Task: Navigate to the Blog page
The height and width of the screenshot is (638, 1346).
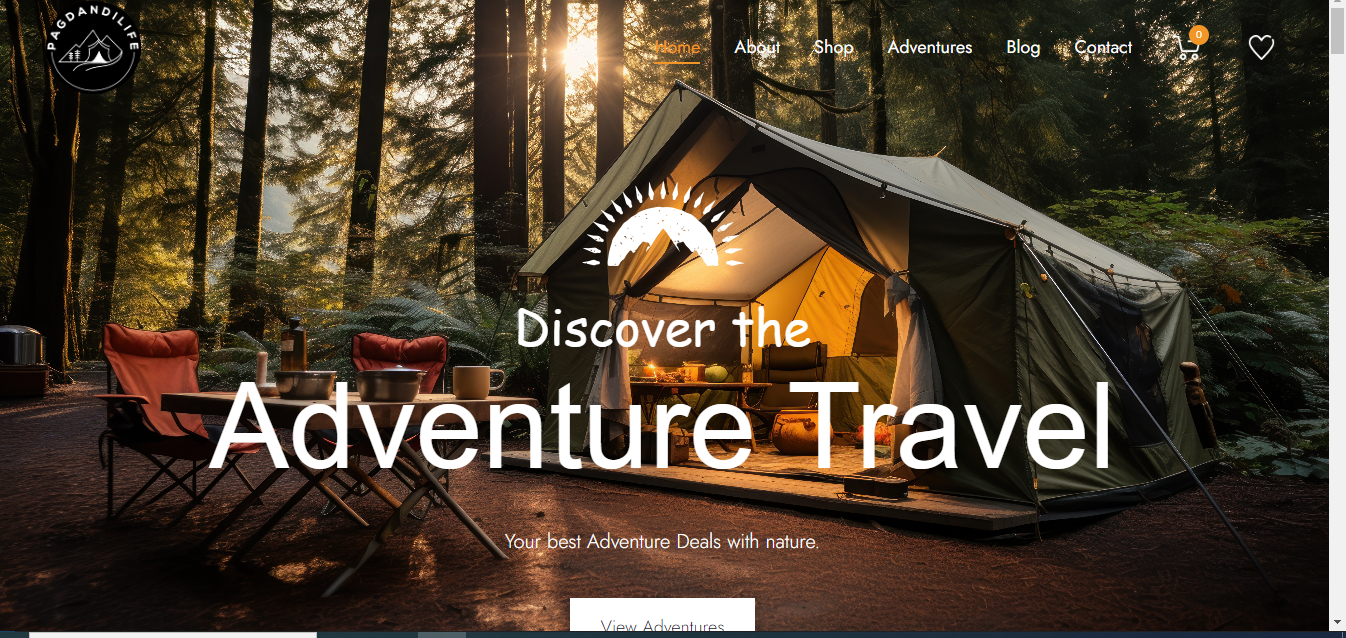Action: click(1023, 47)
